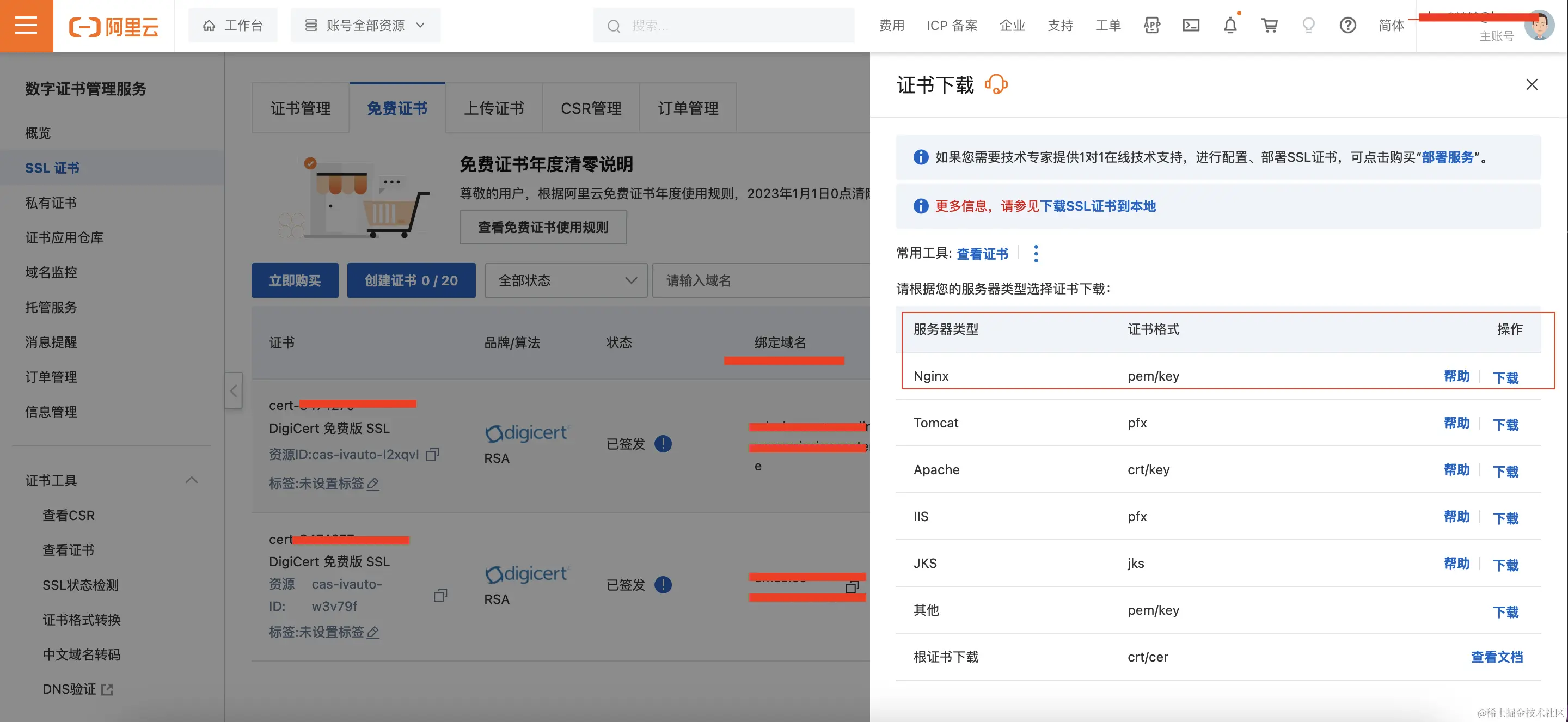Screen dimensions: 1568x722
Task: Click the customer service headset icon
Action: tap(996, 84)
